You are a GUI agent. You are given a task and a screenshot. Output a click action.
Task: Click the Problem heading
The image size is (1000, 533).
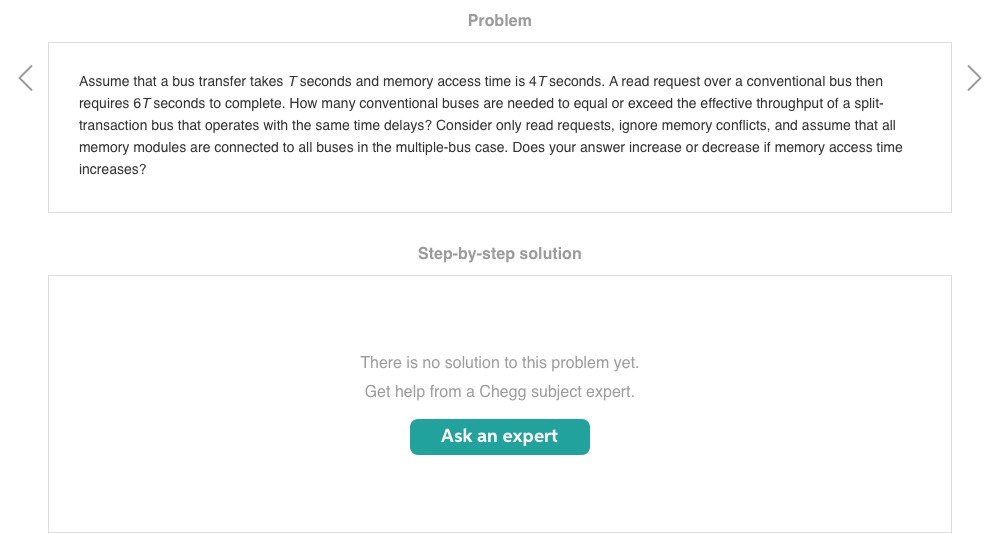point(499,20)
